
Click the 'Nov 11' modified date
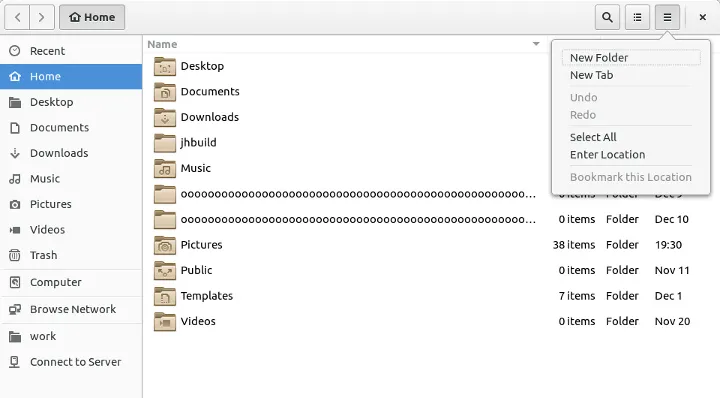(672, 270)
